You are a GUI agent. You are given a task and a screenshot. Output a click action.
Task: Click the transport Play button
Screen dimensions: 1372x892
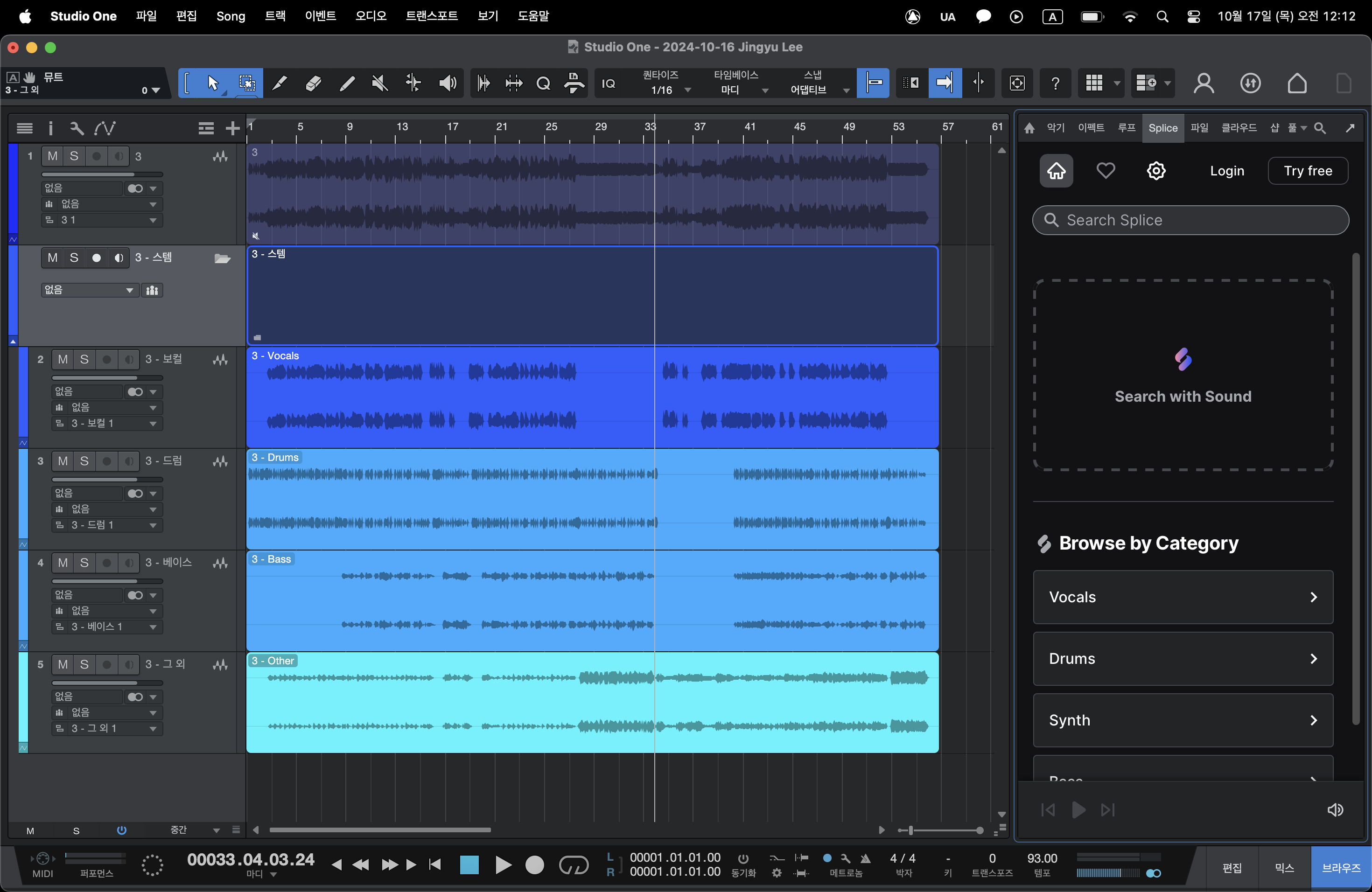pyautogui.click(x=503, y=864)
